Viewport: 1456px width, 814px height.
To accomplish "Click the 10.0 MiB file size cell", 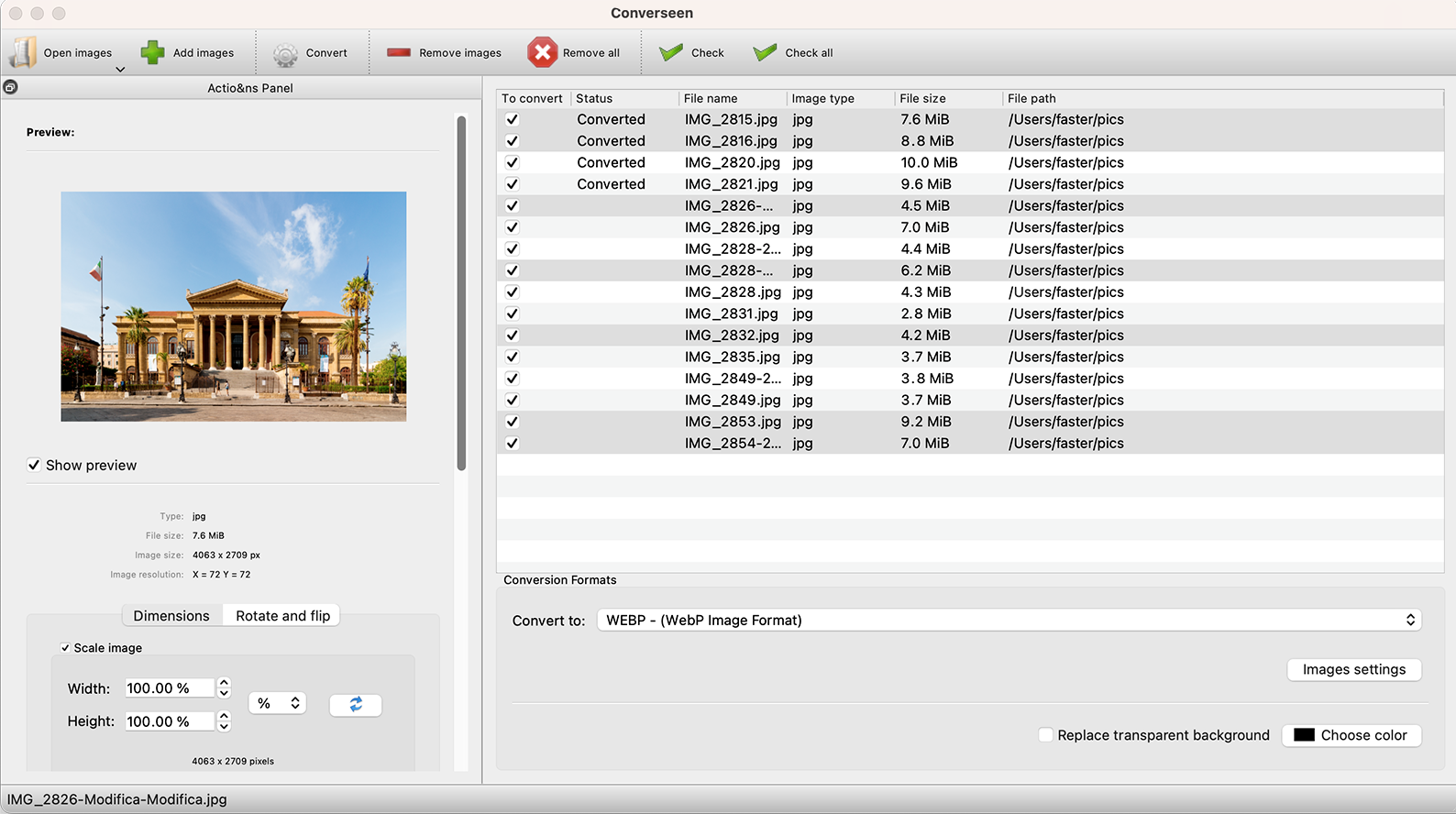I will click(929, 162).
